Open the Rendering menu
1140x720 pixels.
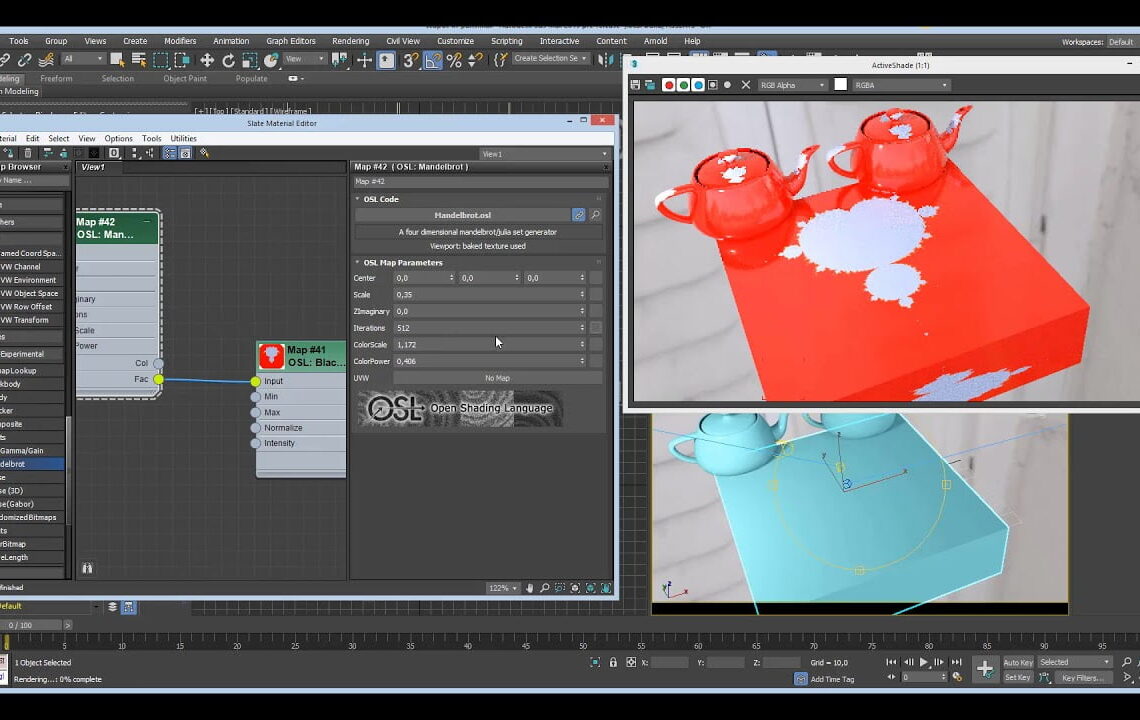click(350, 41)
